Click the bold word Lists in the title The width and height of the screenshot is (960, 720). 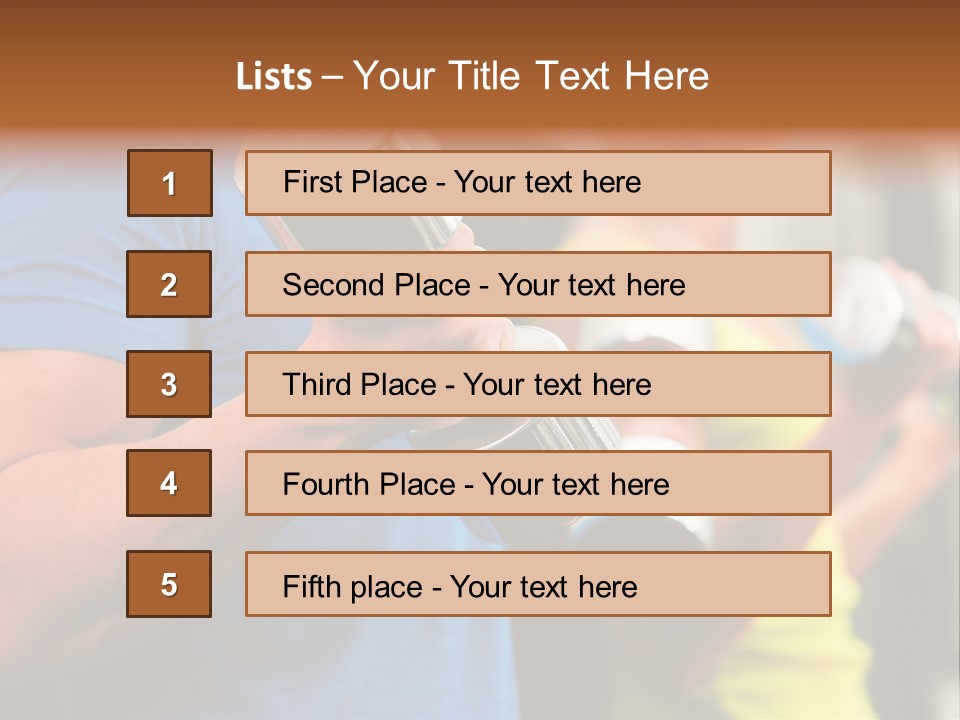coord(273,76)
